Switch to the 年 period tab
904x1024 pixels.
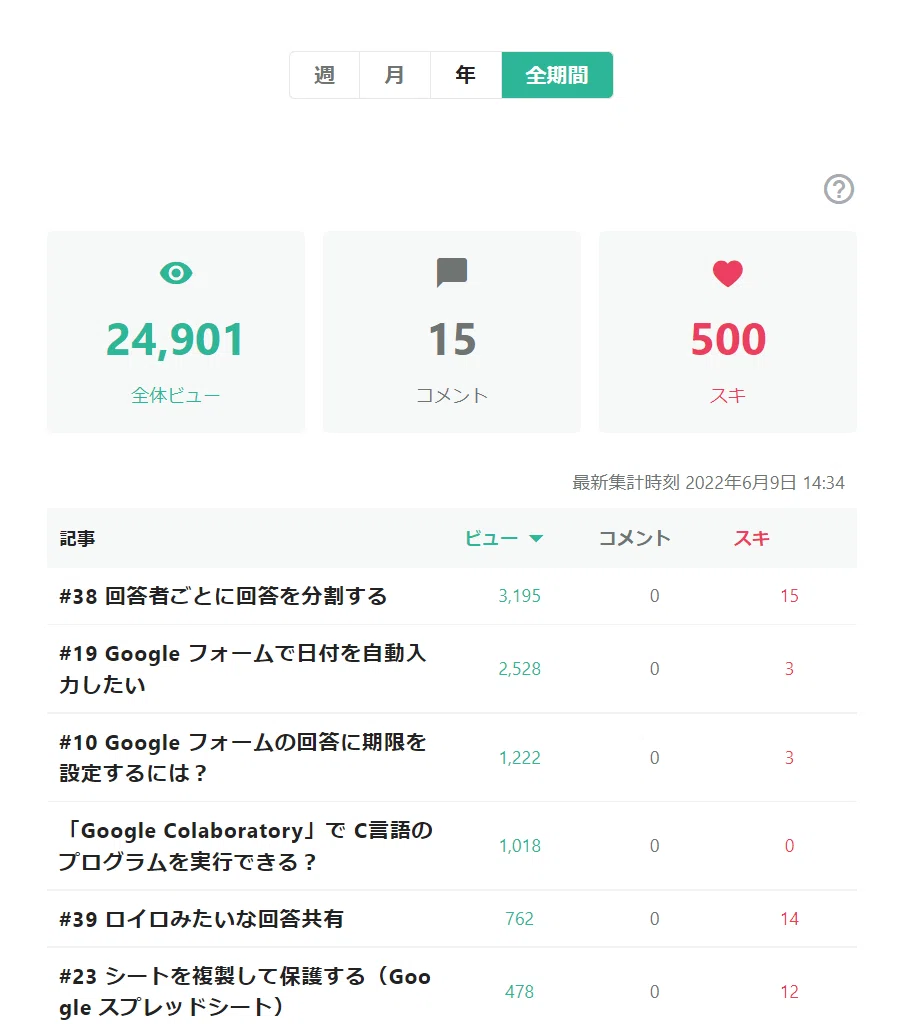(x=466, y=75)
